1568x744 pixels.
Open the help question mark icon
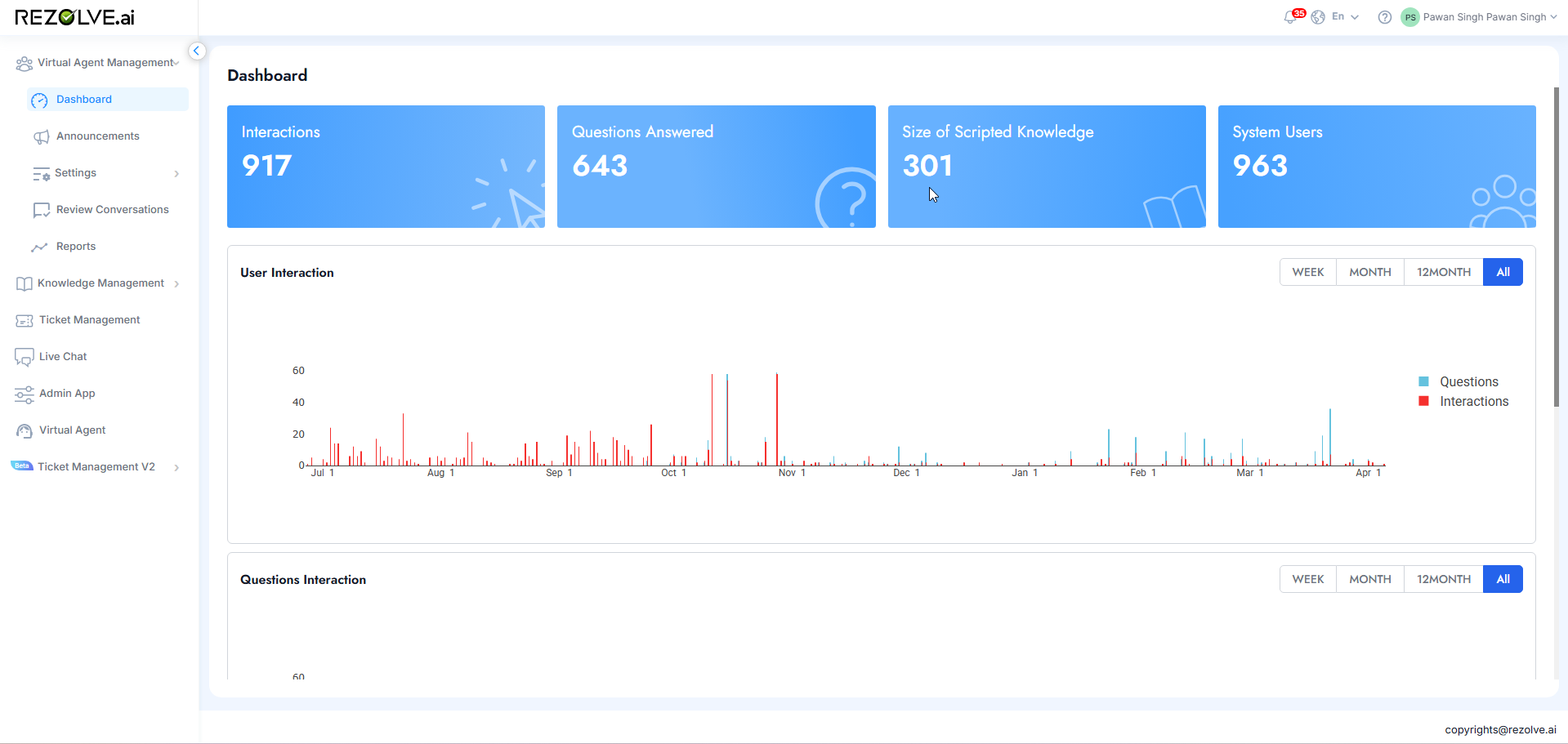click(1385, 17)
